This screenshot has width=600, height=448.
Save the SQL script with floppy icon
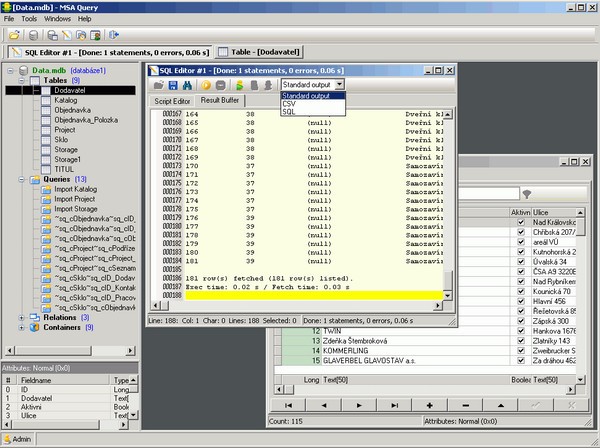pyautogui.click(x=173, y=85)
